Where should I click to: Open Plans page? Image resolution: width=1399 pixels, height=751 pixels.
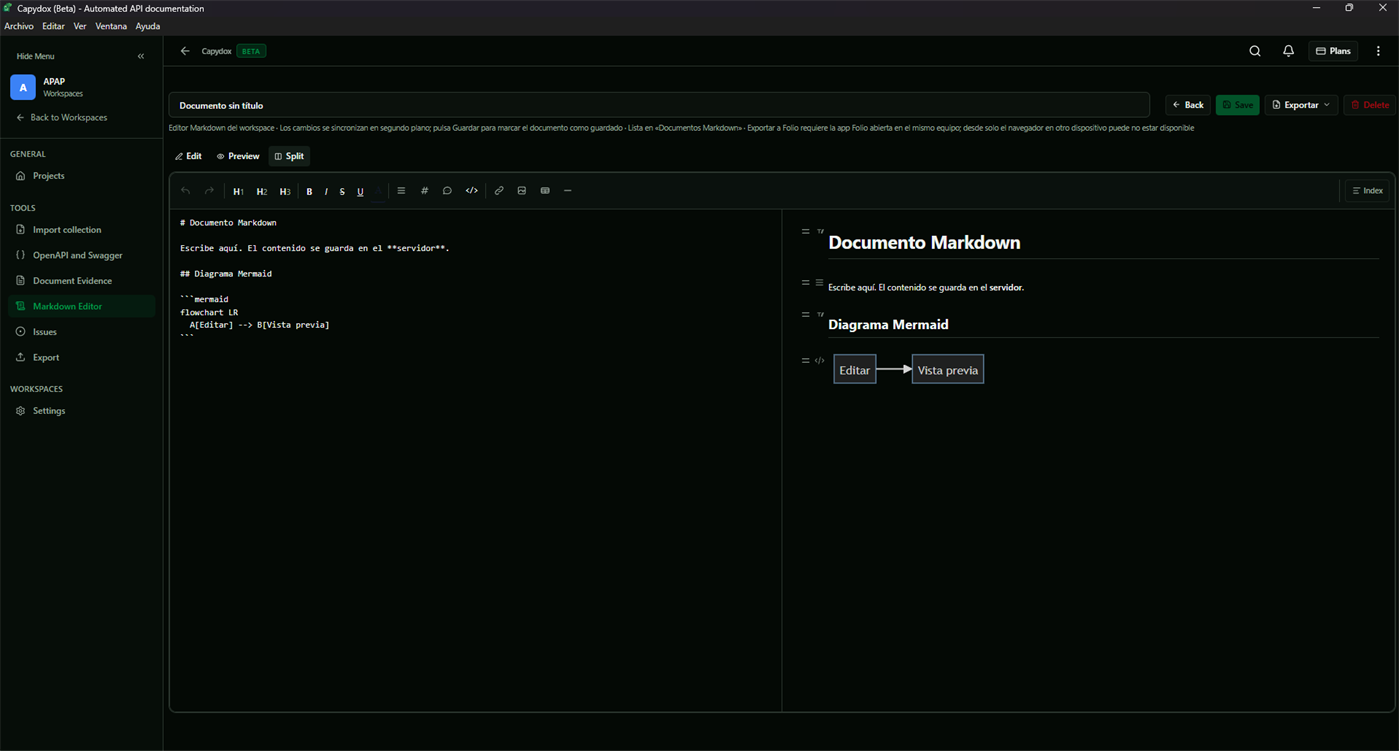click(1333, 51)
